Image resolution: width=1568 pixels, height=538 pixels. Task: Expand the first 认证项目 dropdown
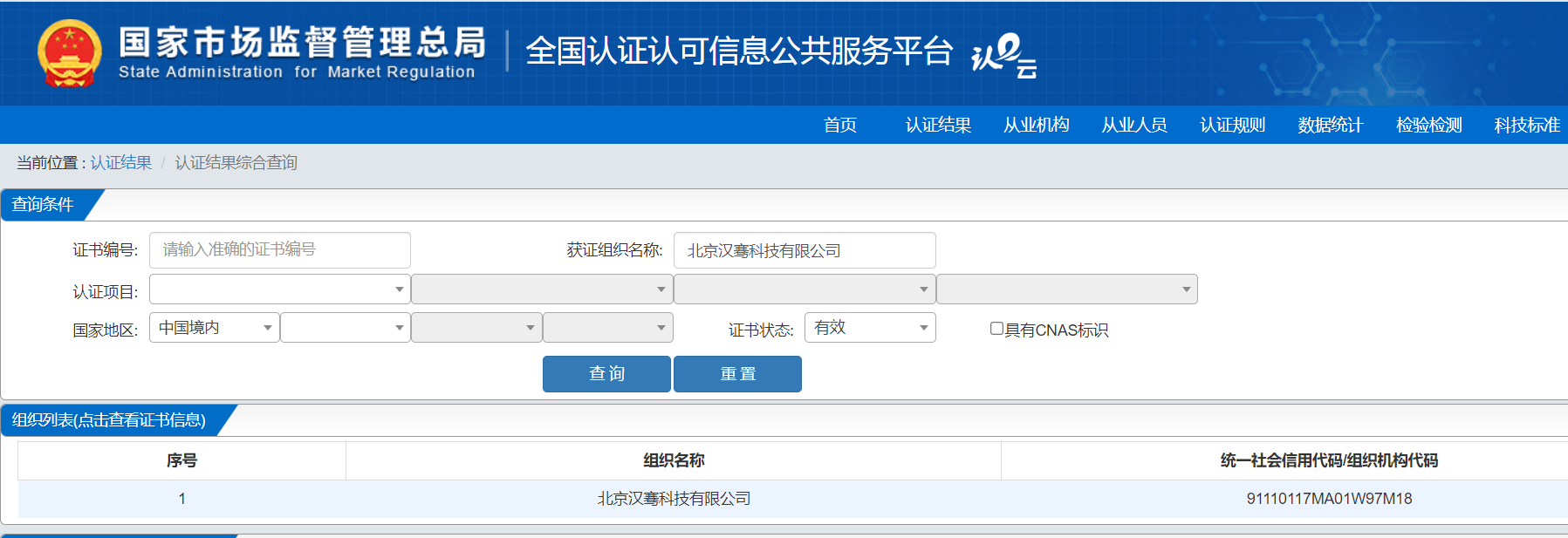click(x=280, y=289)
